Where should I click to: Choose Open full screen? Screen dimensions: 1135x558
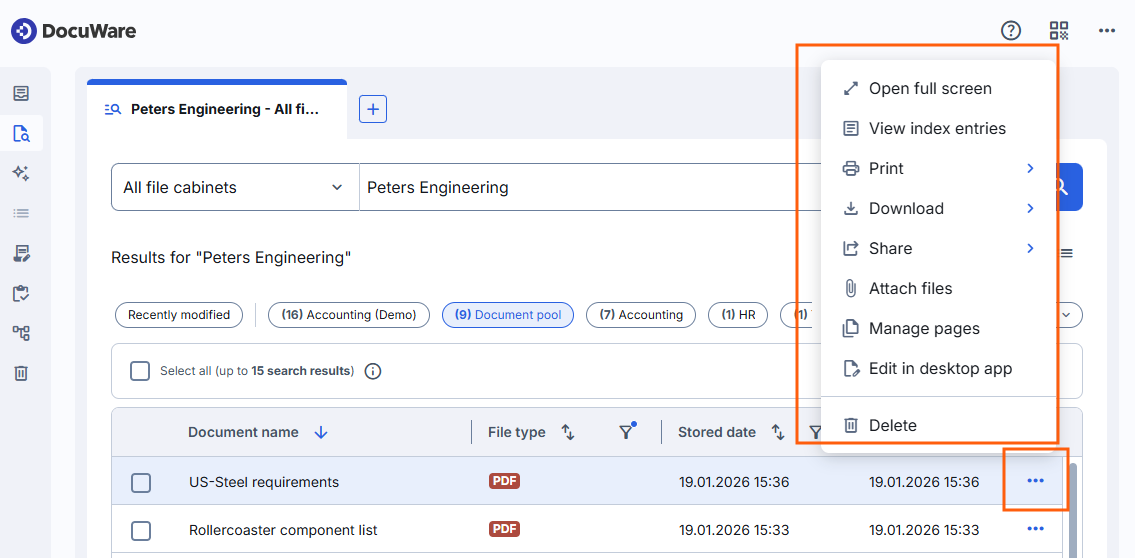[x=939, y=88]
